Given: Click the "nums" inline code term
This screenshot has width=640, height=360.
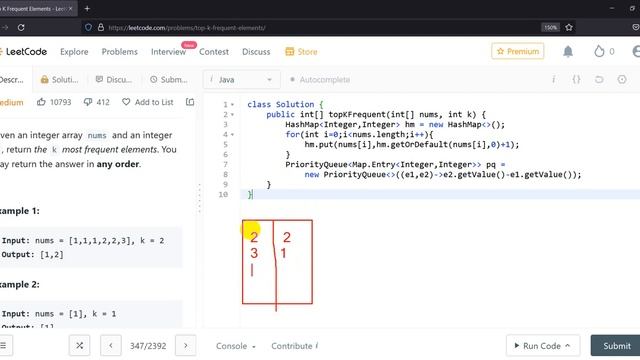Looking at the screenshot, I should pos(97,136).
